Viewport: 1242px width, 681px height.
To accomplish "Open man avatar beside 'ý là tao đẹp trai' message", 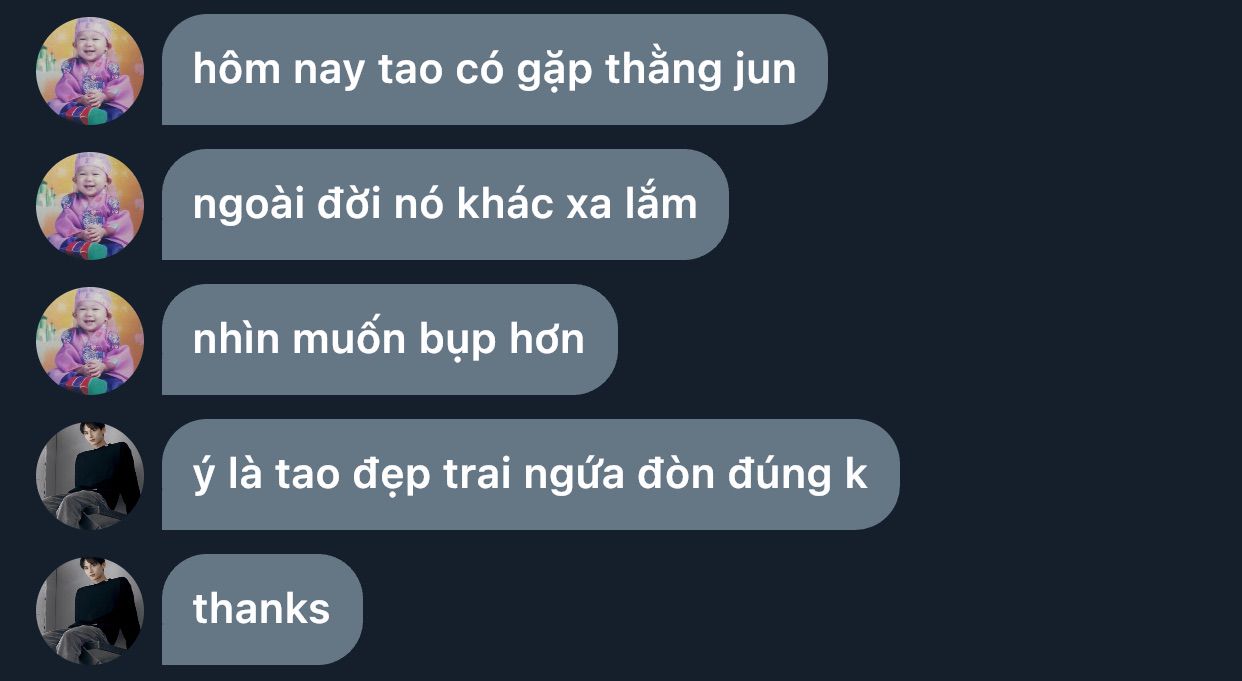I will (90, 475).
